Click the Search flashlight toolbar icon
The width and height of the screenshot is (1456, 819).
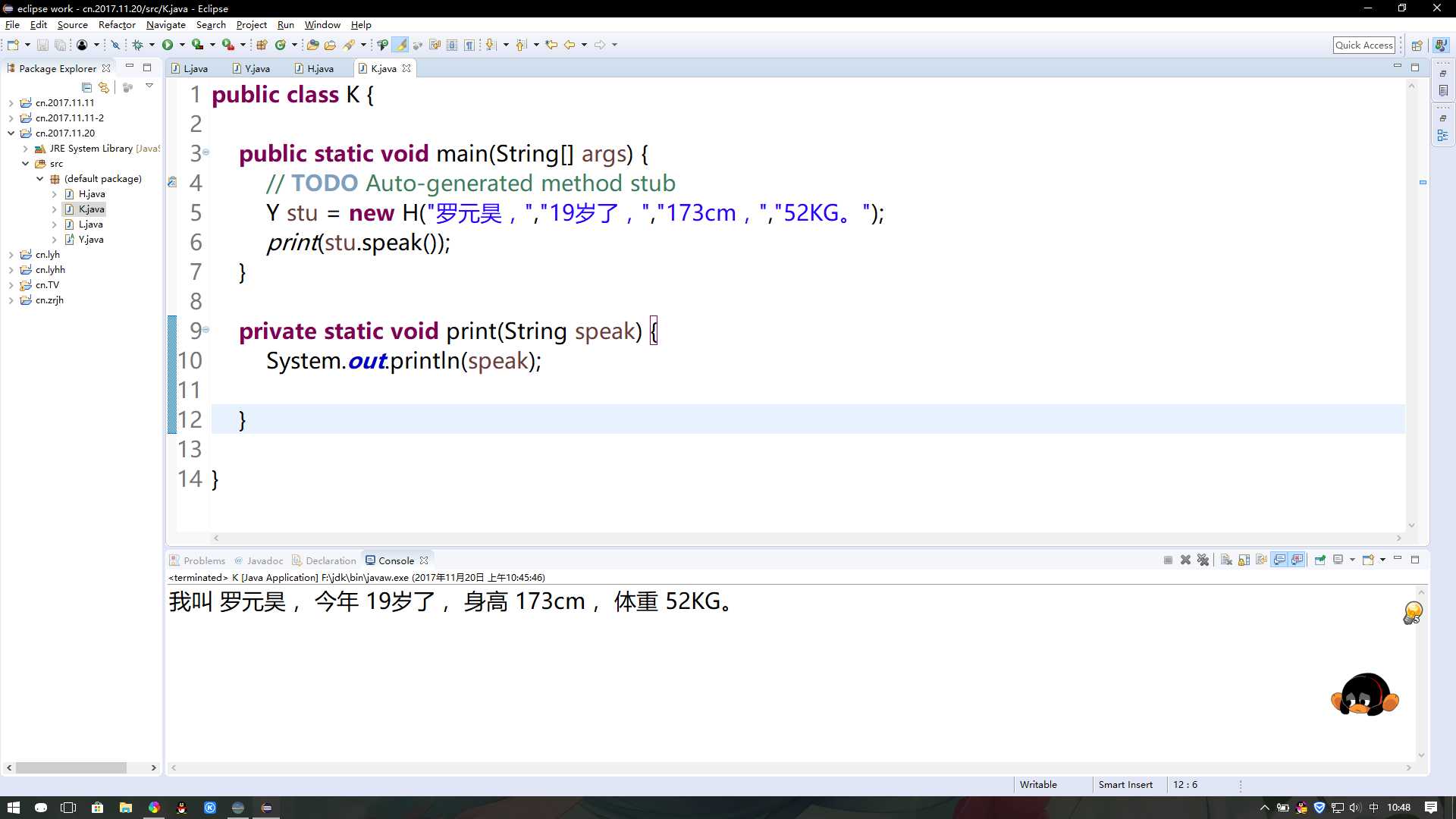coord(349,45)
